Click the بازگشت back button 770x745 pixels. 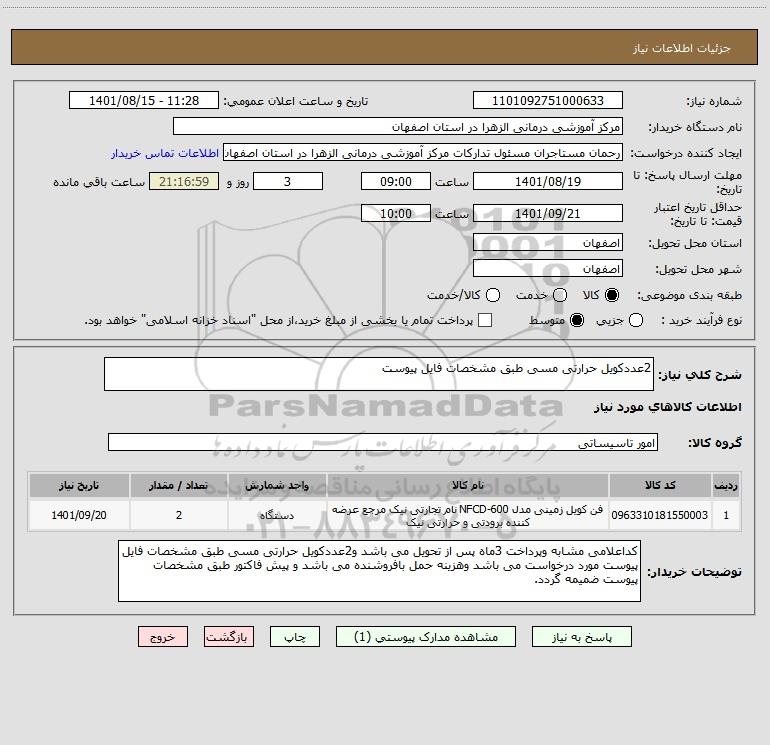pyautogui.click(x=229, y=636)
